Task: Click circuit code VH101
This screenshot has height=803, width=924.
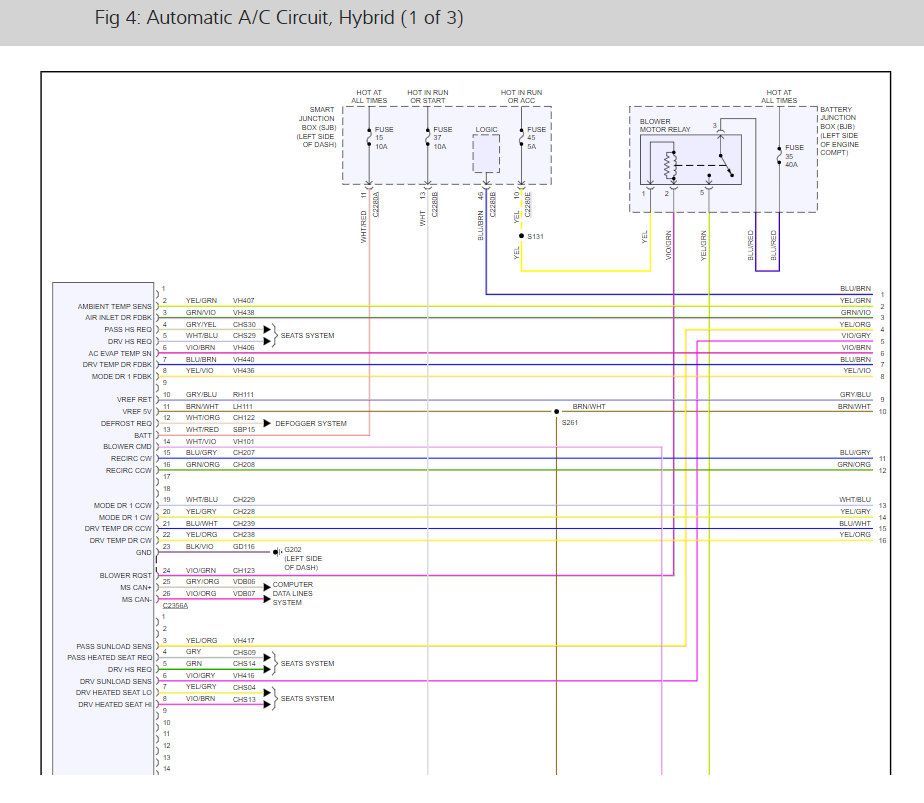Action: pos(243,441)
